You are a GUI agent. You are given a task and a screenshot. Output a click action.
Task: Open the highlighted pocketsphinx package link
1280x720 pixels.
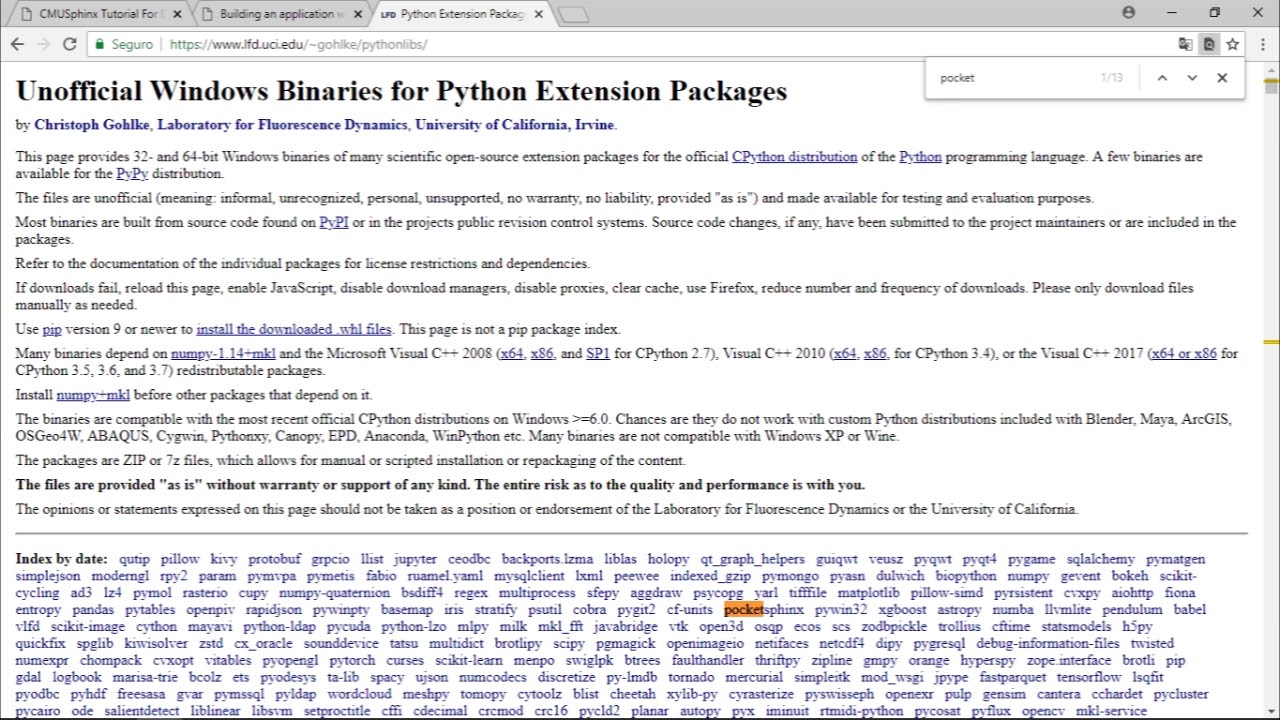click(x=764, y=609)
